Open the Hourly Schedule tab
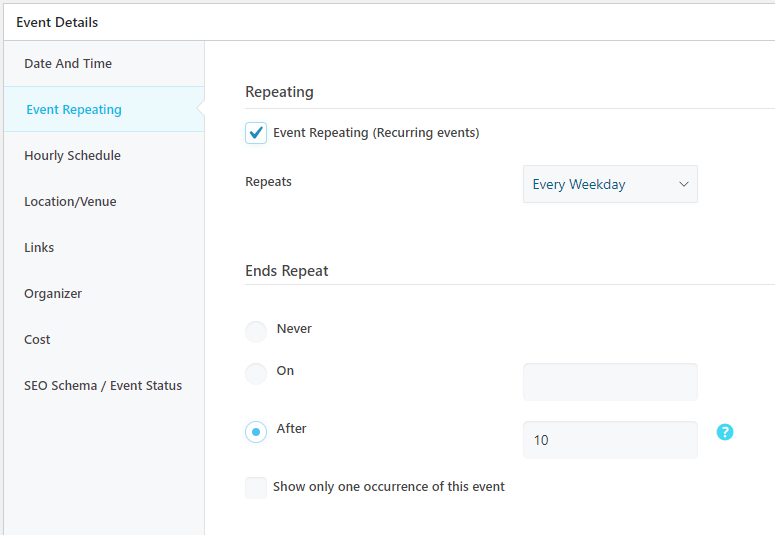 point(72,156)
